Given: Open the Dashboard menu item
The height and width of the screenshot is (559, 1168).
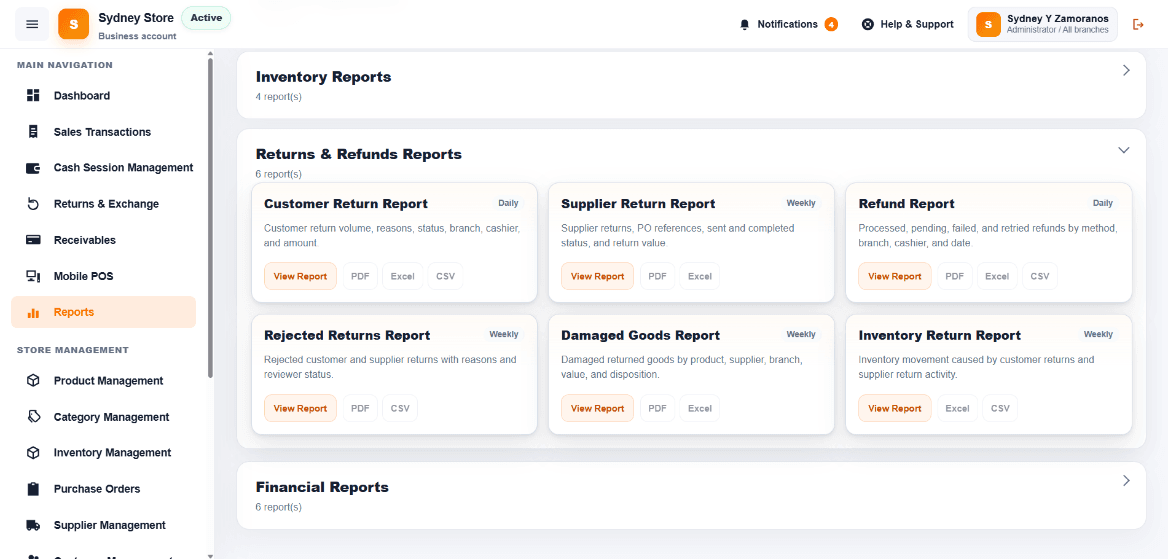Looking at the screenshot, I should (x=104, y=95).
